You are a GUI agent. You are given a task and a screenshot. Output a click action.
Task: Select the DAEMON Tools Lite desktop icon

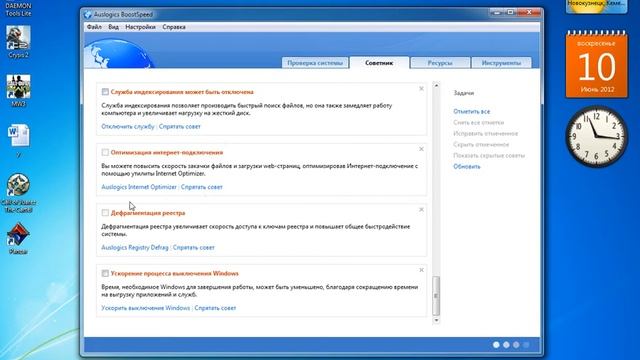(18, 9)
